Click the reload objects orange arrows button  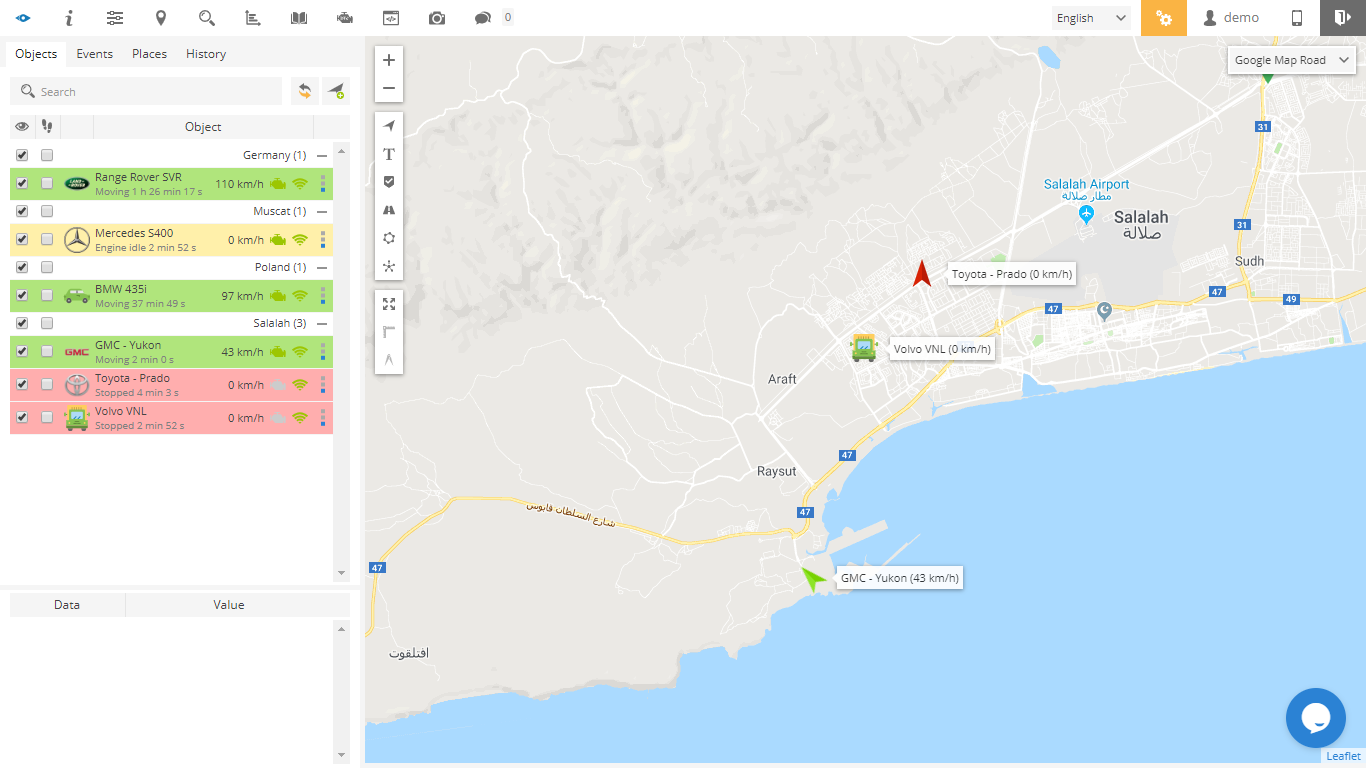point(305,91)
